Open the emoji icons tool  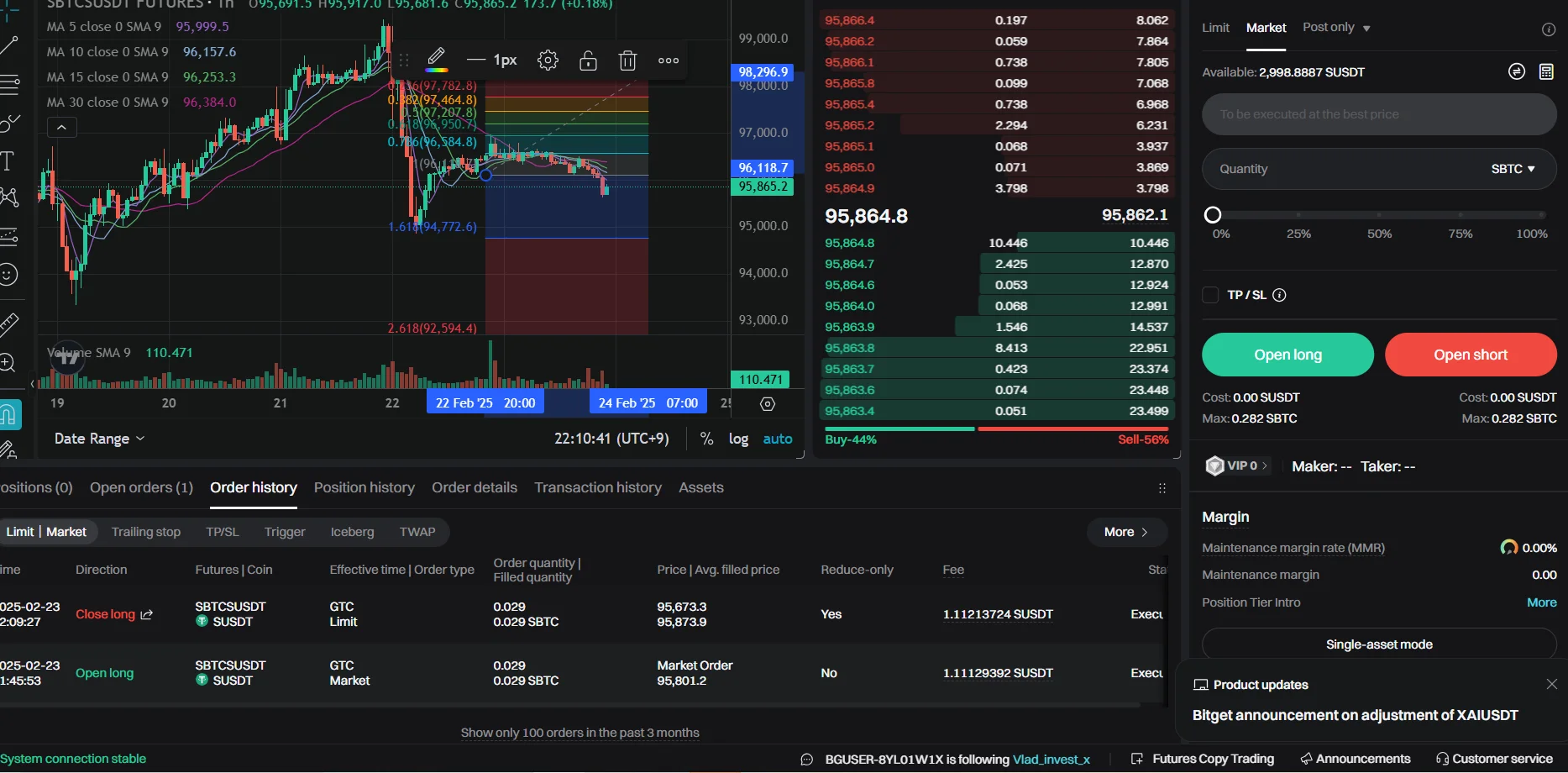click(x=8, y=274)
